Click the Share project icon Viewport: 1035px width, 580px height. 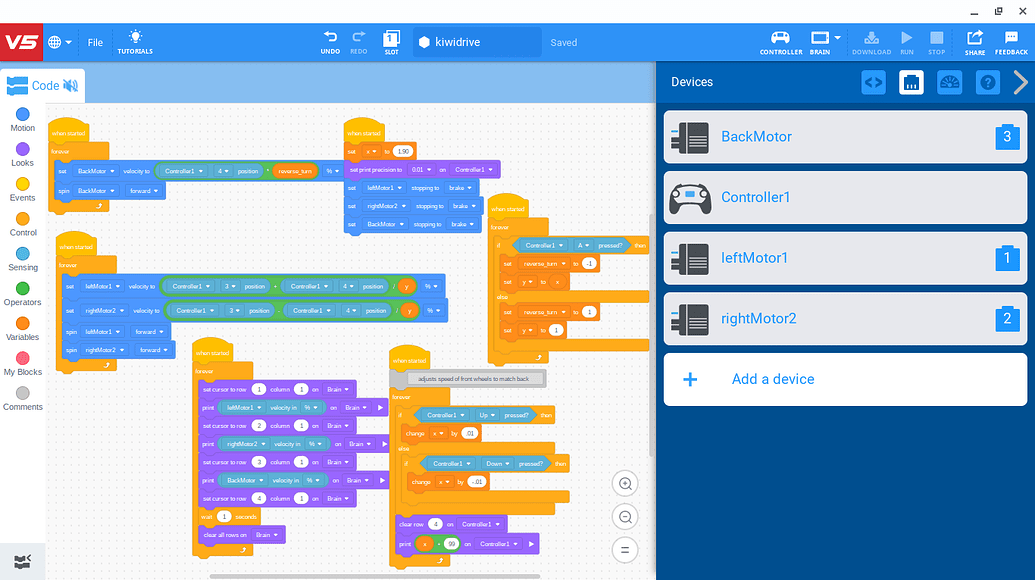pyautogui.click(x=974, y=37)
